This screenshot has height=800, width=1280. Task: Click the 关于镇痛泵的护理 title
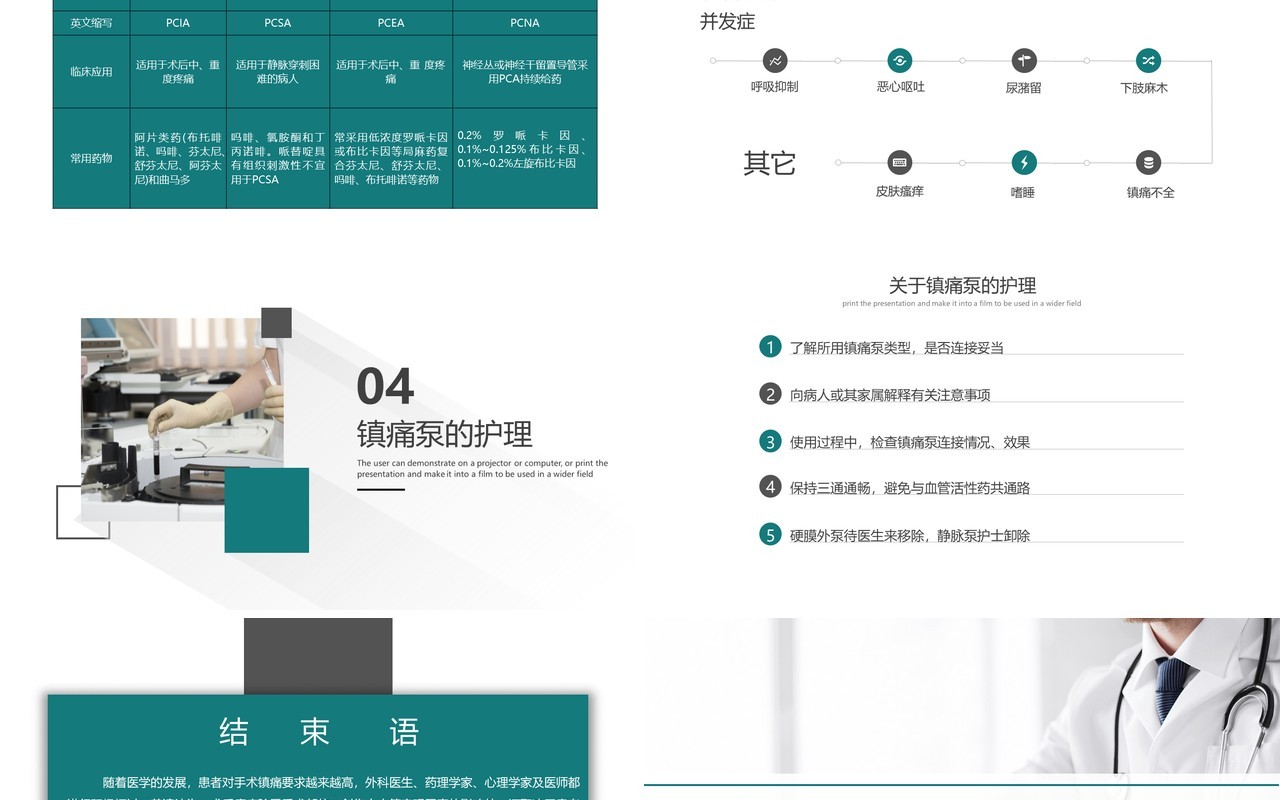click(962, 286)
